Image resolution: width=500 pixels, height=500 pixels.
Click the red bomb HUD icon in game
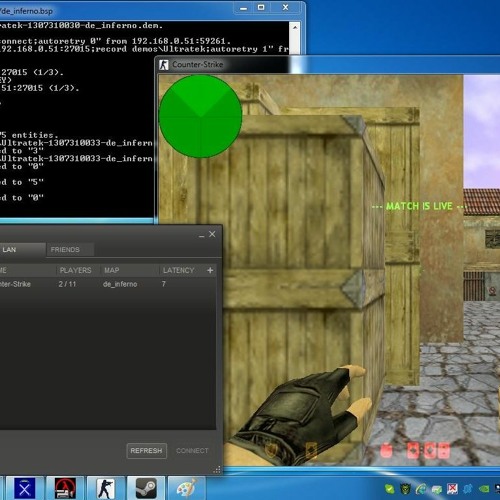pyautogui.click(x=386, y=451)
